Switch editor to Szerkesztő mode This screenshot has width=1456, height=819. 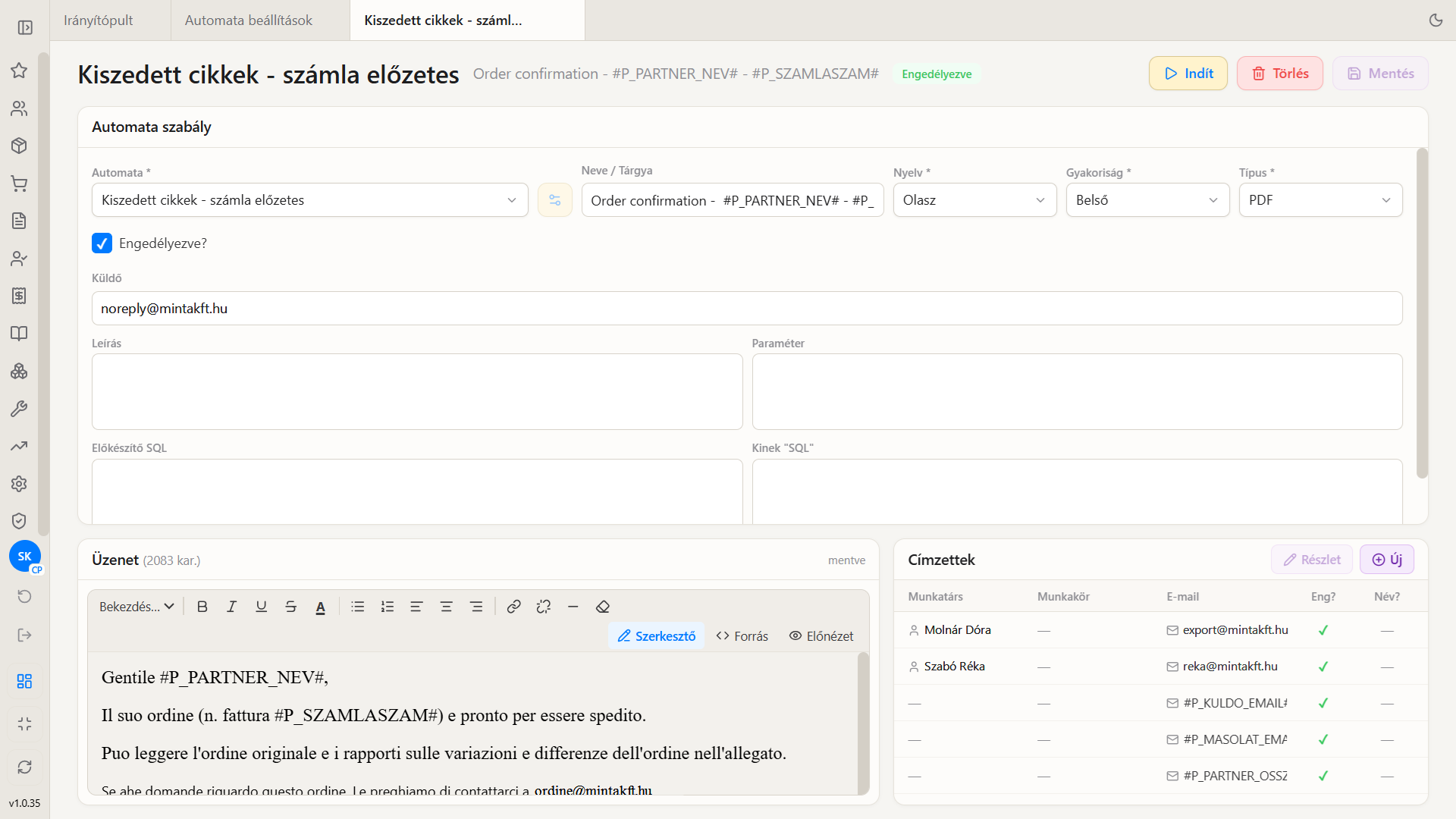click(x=657, y=636)
